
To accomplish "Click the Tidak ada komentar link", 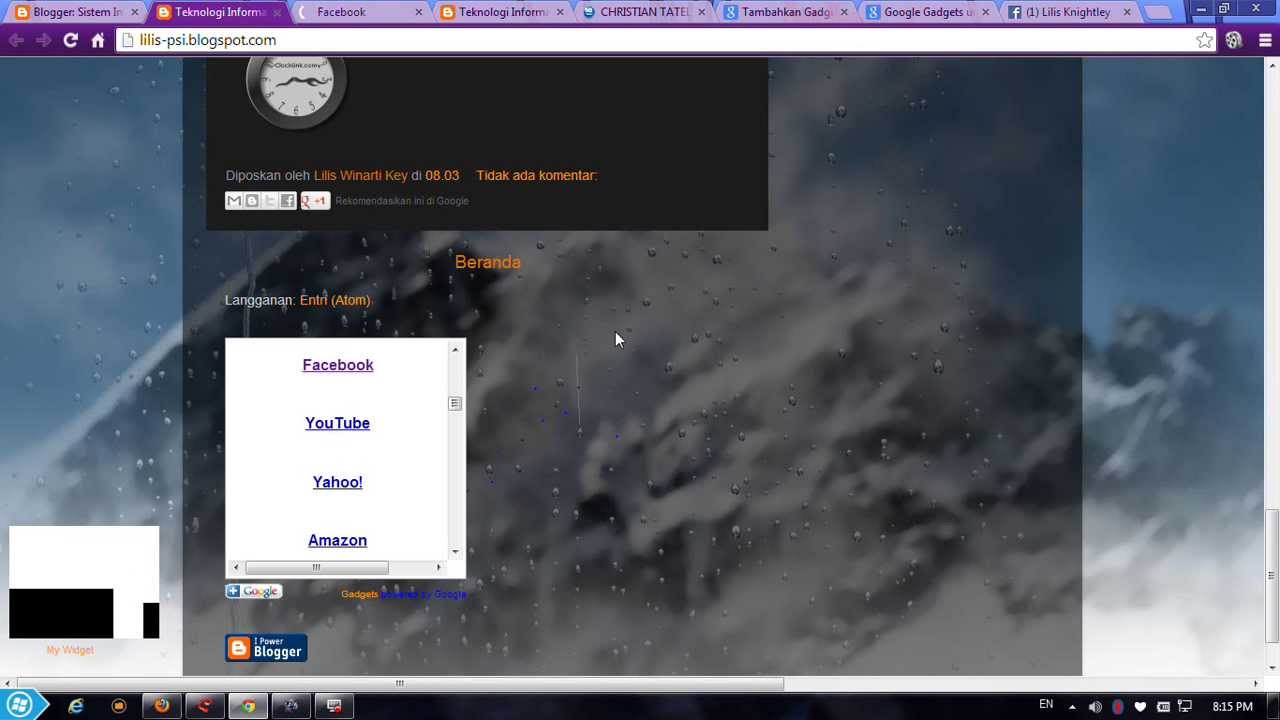I will click(536, 175).
